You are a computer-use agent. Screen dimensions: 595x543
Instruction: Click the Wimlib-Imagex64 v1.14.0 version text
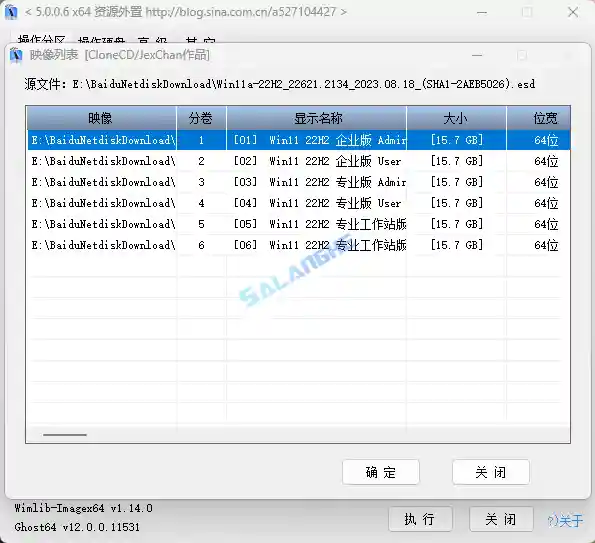pyautogui.click(x=83, y=508)
